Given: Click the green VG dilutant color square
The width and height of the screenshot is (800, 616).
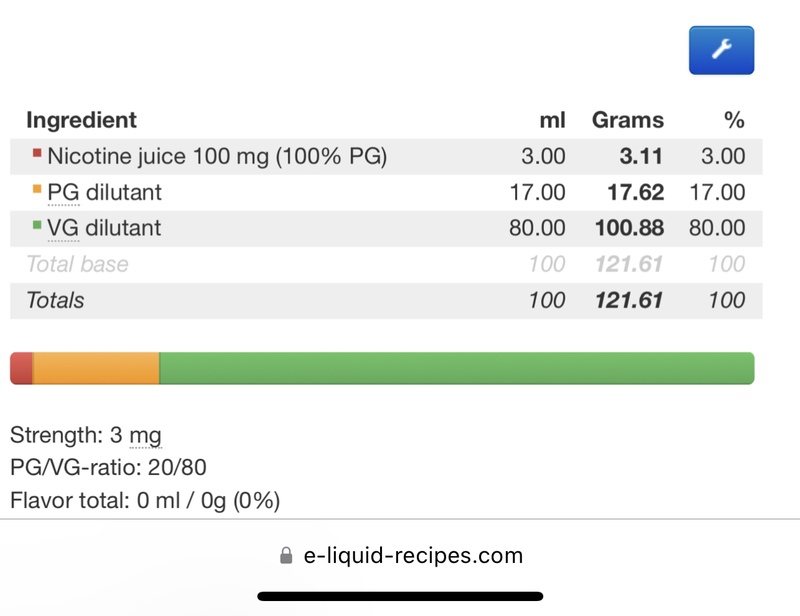Looking at the screenshot, I should pos(37,225).
